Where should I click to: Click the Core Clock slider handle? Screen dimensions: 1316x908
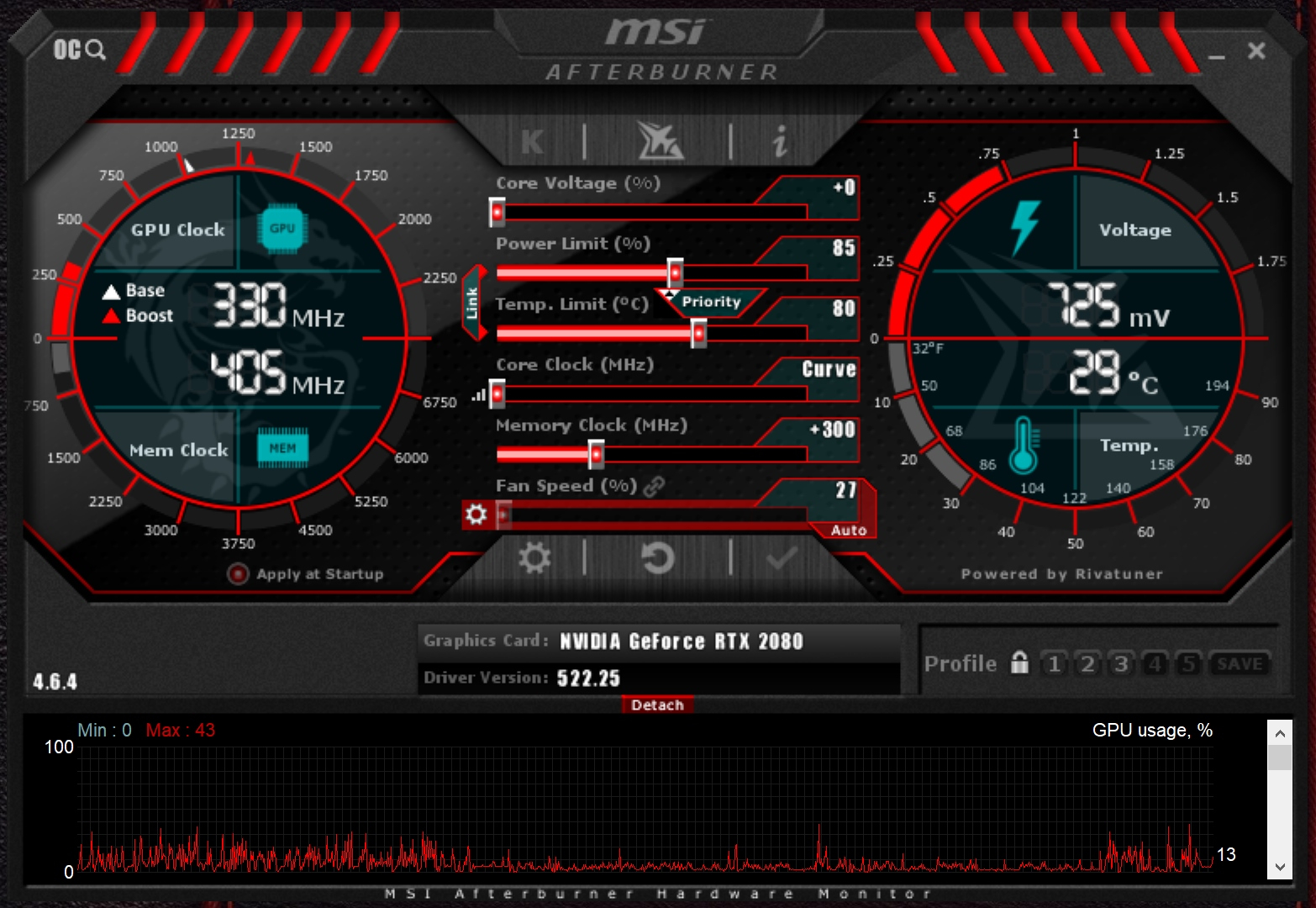(x=497, y=393)
